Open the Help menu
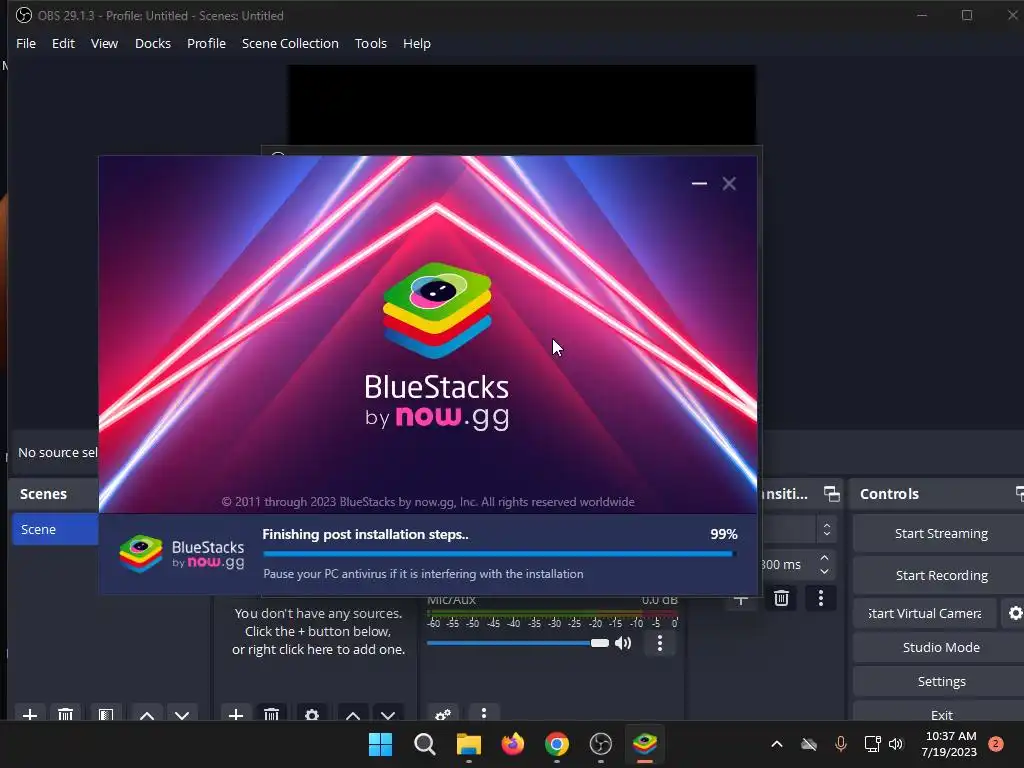The image size is (1024, 768). pyautogui.click(x=417, y=43)
